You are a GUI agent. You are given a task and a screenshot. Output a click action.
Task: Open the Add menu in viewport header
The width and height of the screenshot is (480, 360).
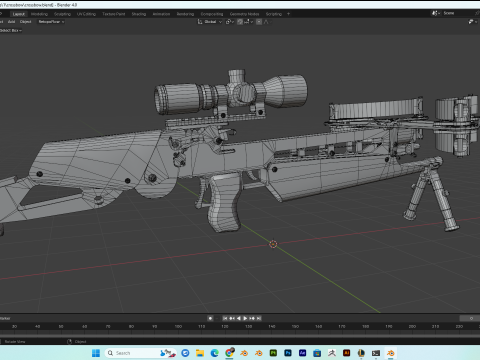(11, 22)
